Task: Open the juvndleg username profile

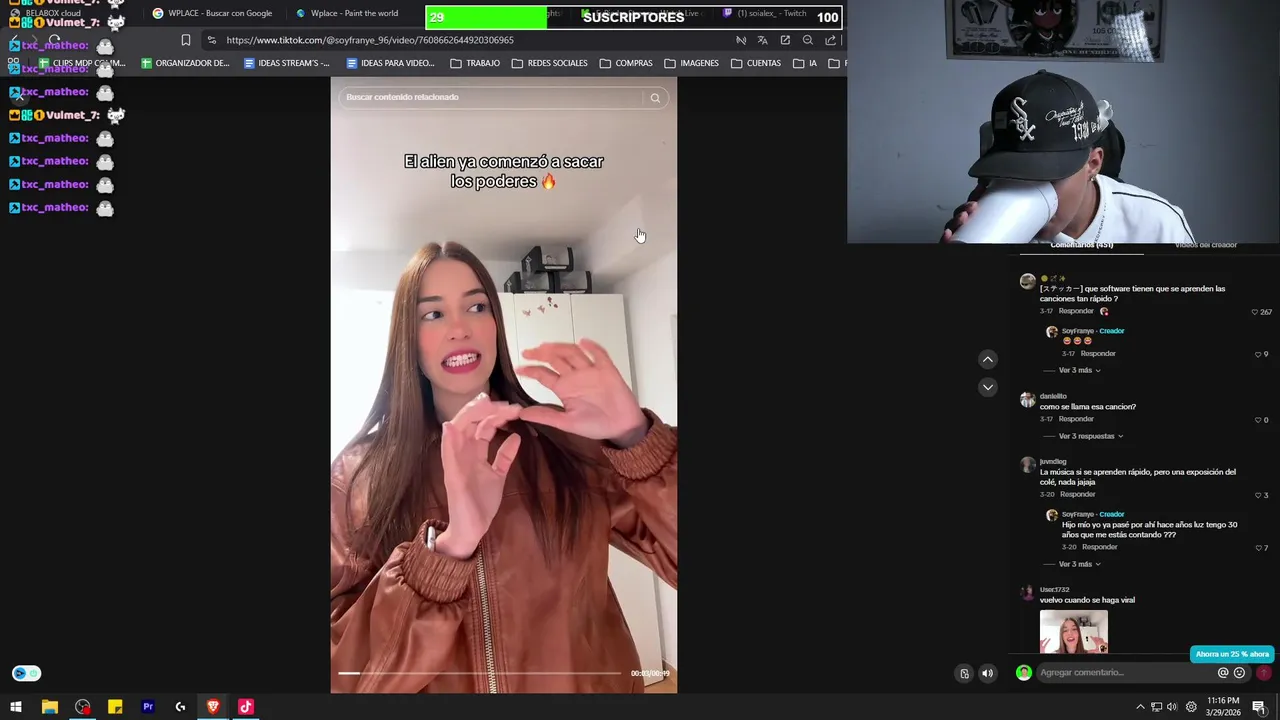Action: (1053, 462)
